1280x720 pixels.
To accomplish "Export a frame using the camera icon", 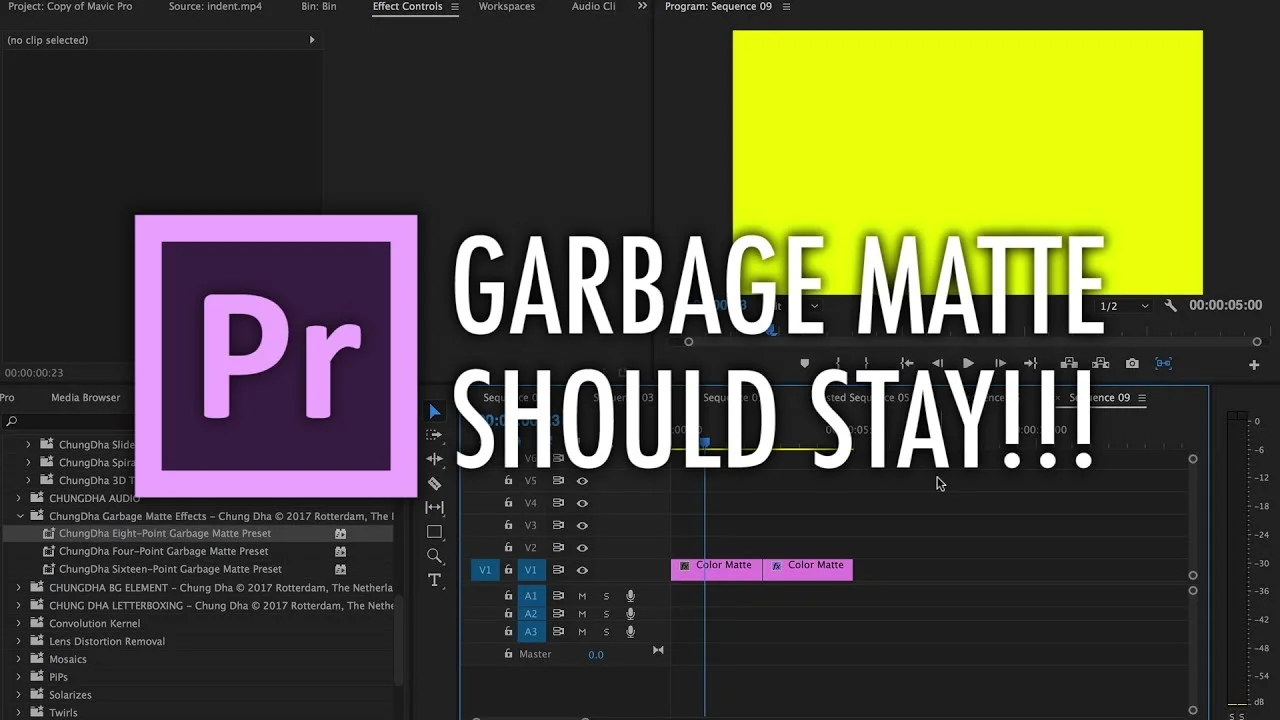I will pos(1132,363).
